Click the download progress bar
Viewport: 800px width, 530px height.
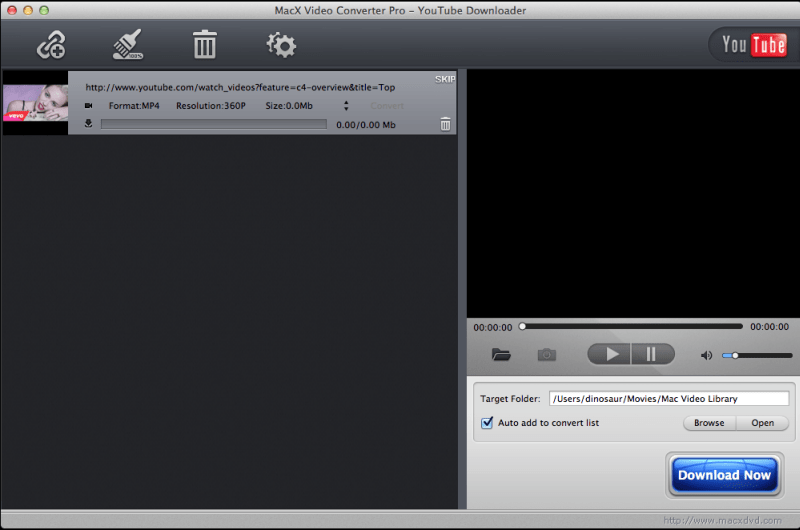tap(214, 124)
